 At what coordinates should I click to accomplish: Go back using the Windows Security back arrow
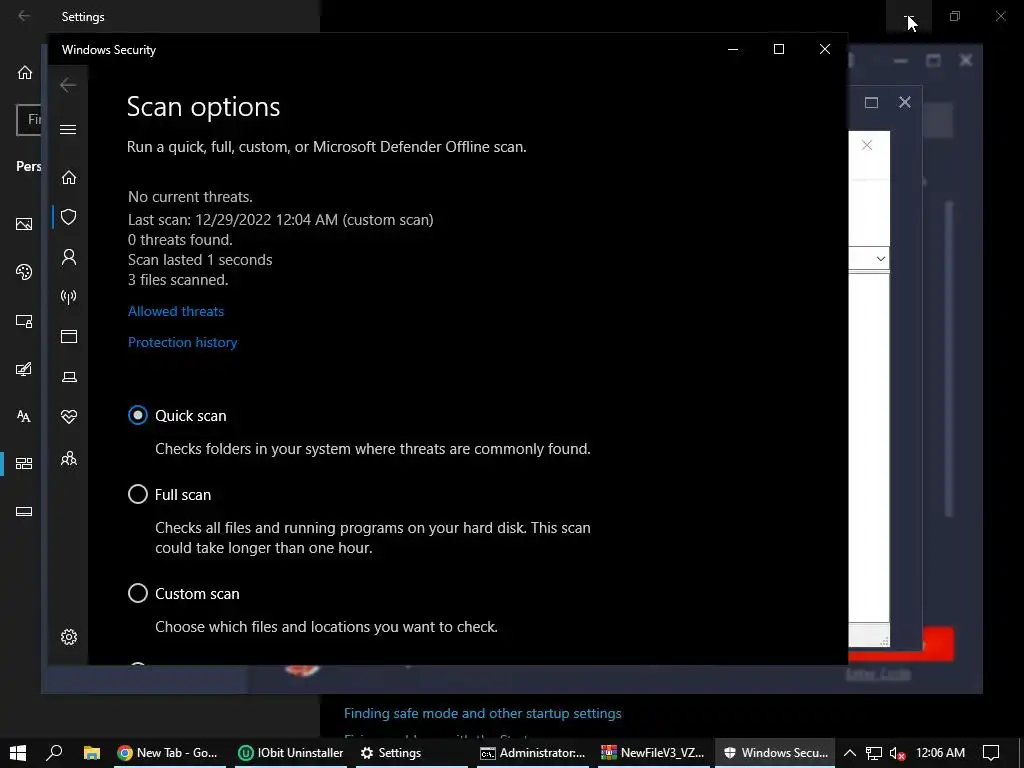[68, 85]
